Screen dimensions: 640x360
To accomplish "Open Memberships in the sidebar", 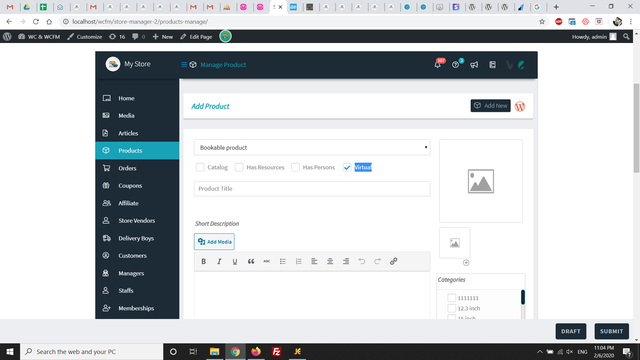I will [137, 308].
